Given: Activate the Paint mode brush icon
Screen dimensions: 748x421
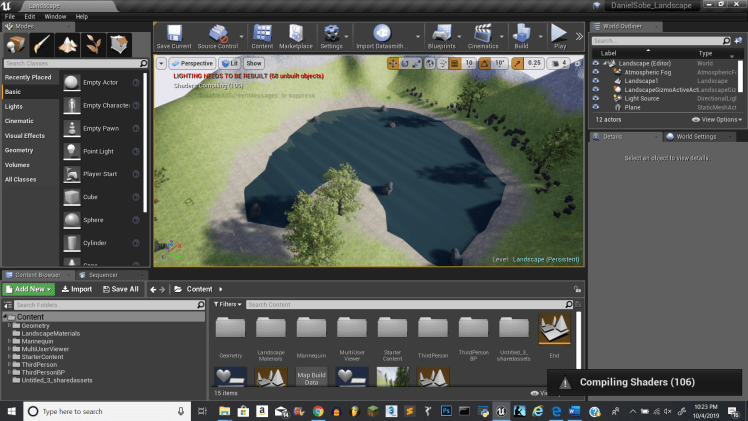Looking at the screenshot, I should [x=42, y=44].
